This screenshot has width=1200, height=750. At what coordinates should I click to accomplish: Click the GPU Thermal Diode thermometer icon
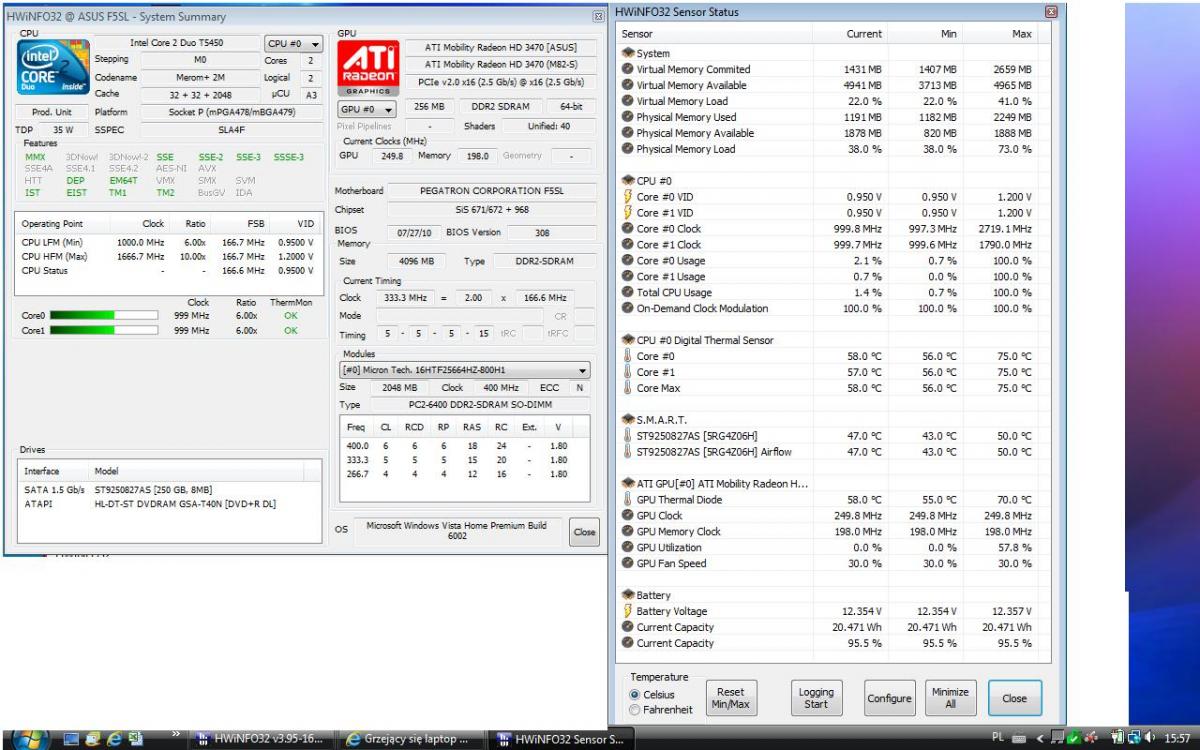pos(628,500)
